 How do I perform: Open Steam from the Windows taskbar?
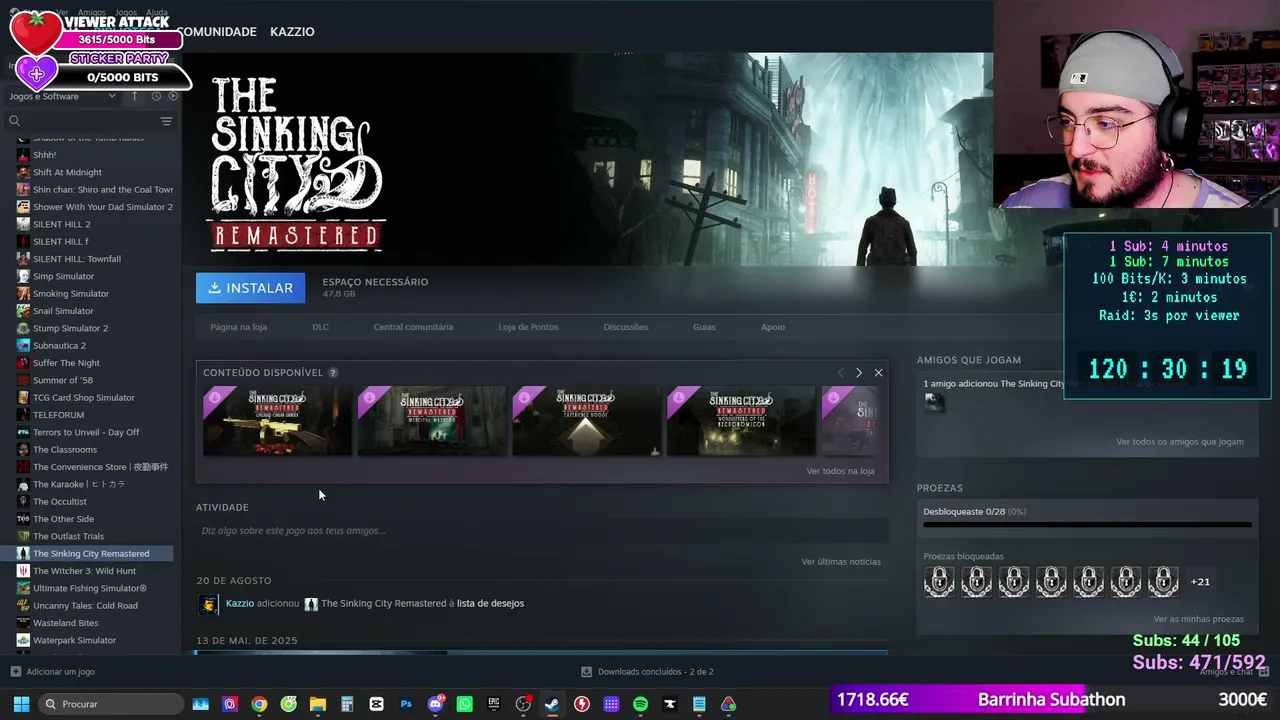click(552, 704)
